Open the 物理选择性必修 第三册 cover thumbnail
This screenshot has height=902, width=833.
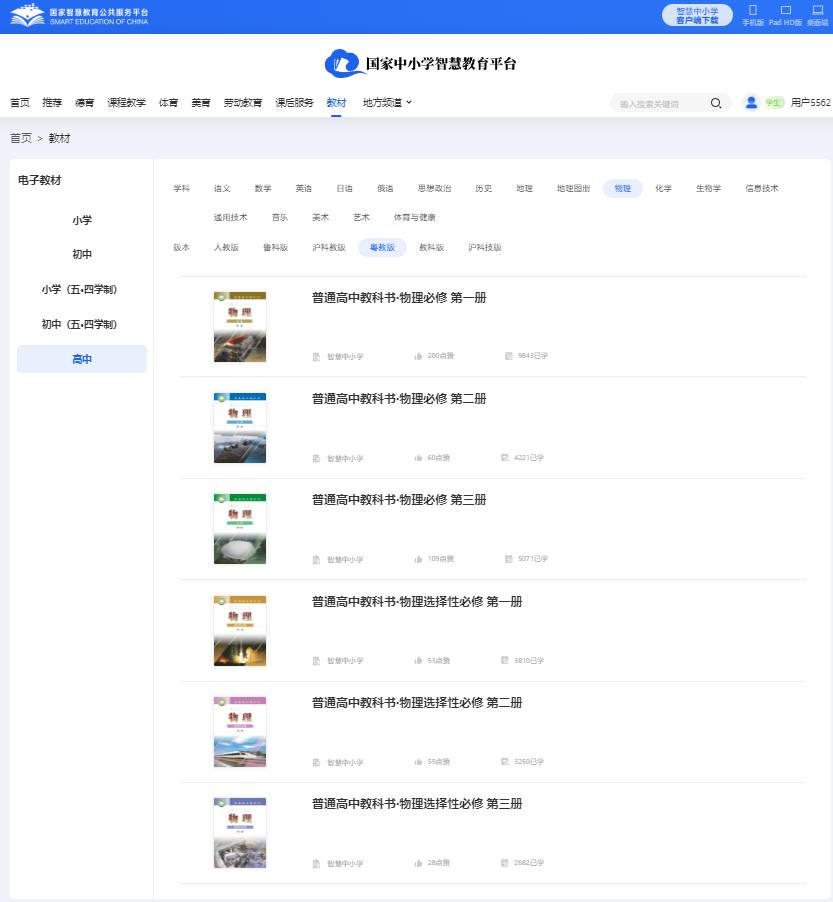click(x=240, y=832)
